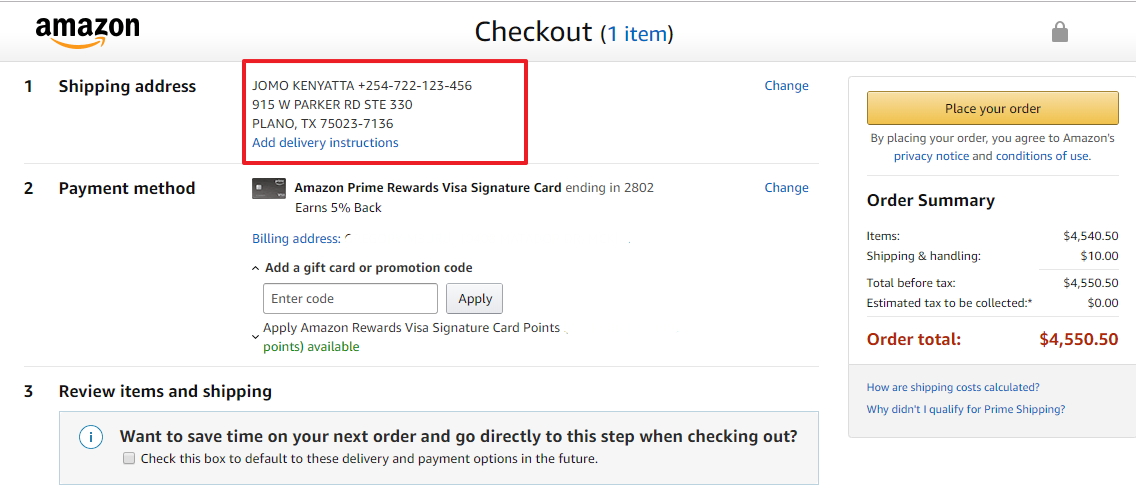Open the conditions of use link
This screenshot has width=1136, height=502.
1042,156
